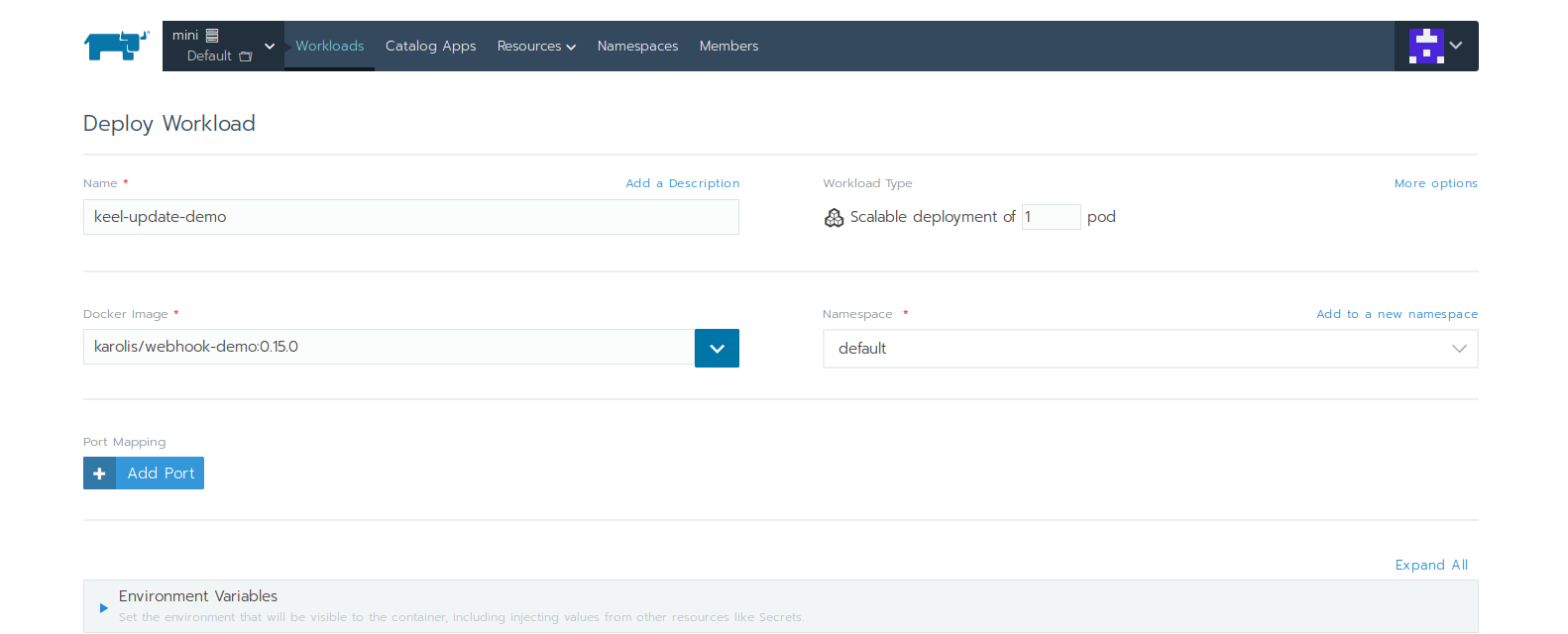Image resolution: width=1568 pixels, height=634 pixels.
Task: Expand the Environment Variables section
Action: [104, 607]
